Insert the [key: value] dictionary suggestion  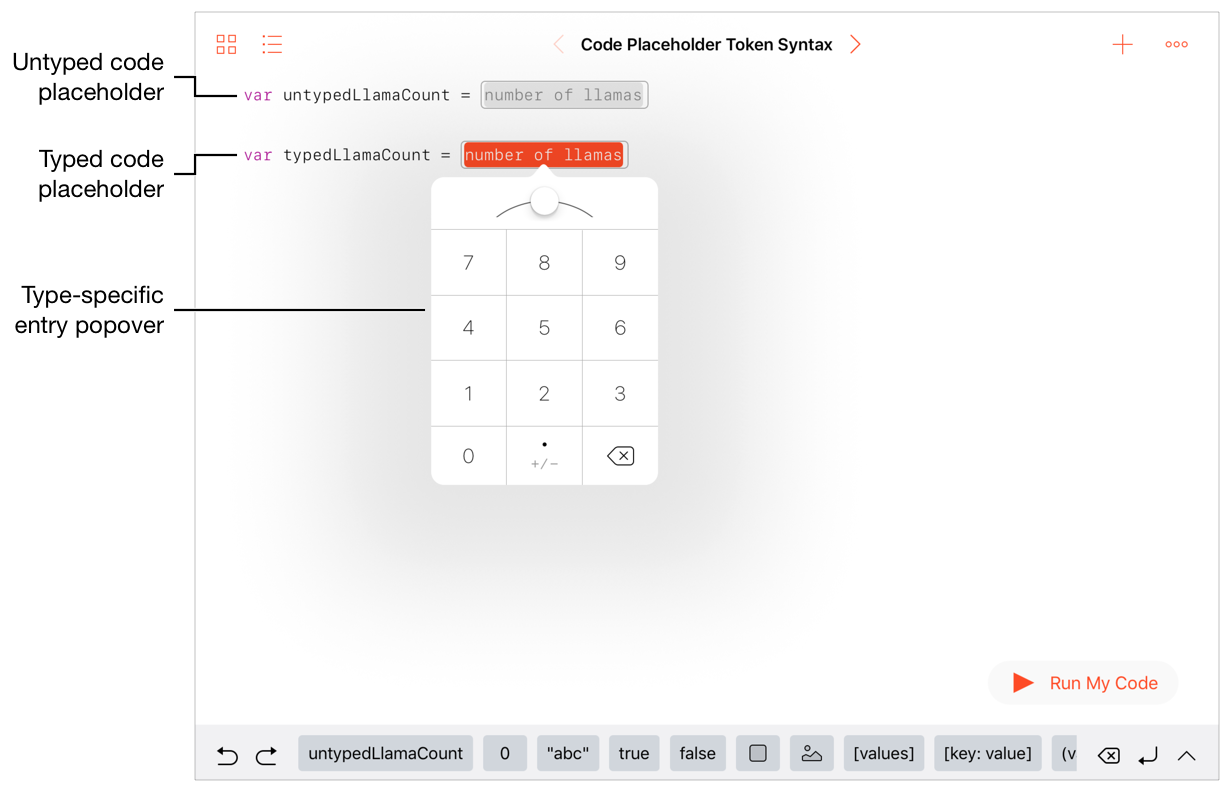point(988,753)
